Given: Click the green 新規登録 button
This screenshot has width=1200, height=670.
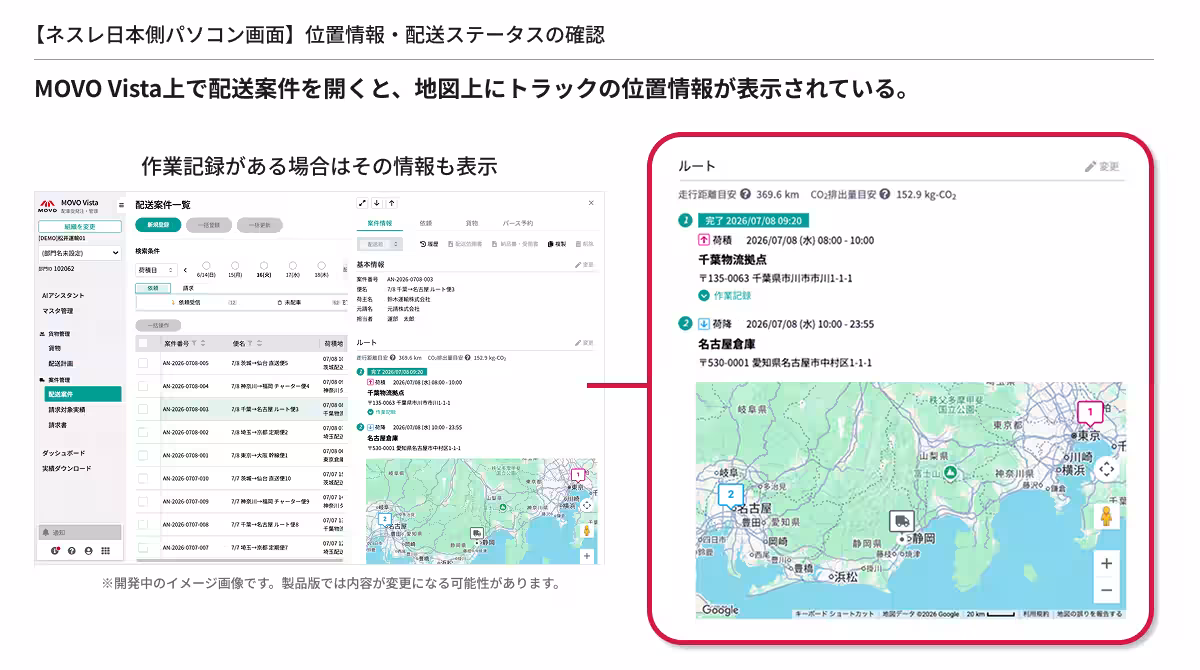Looking at the screenshot, I should 158,225.
